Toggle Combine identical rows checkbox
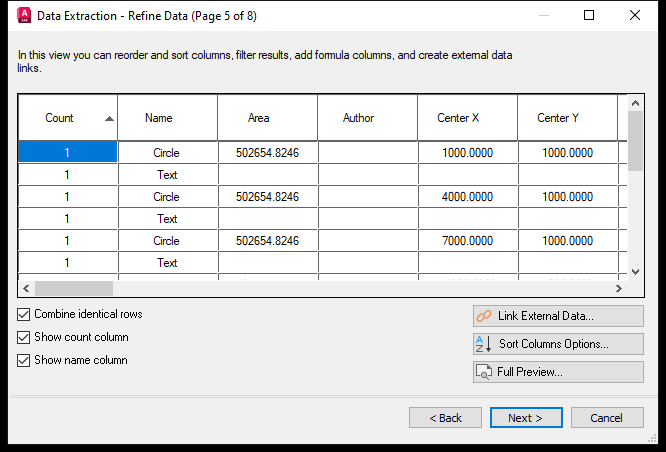666x452 pixels. pyautogui.click(x=23, y=314)
